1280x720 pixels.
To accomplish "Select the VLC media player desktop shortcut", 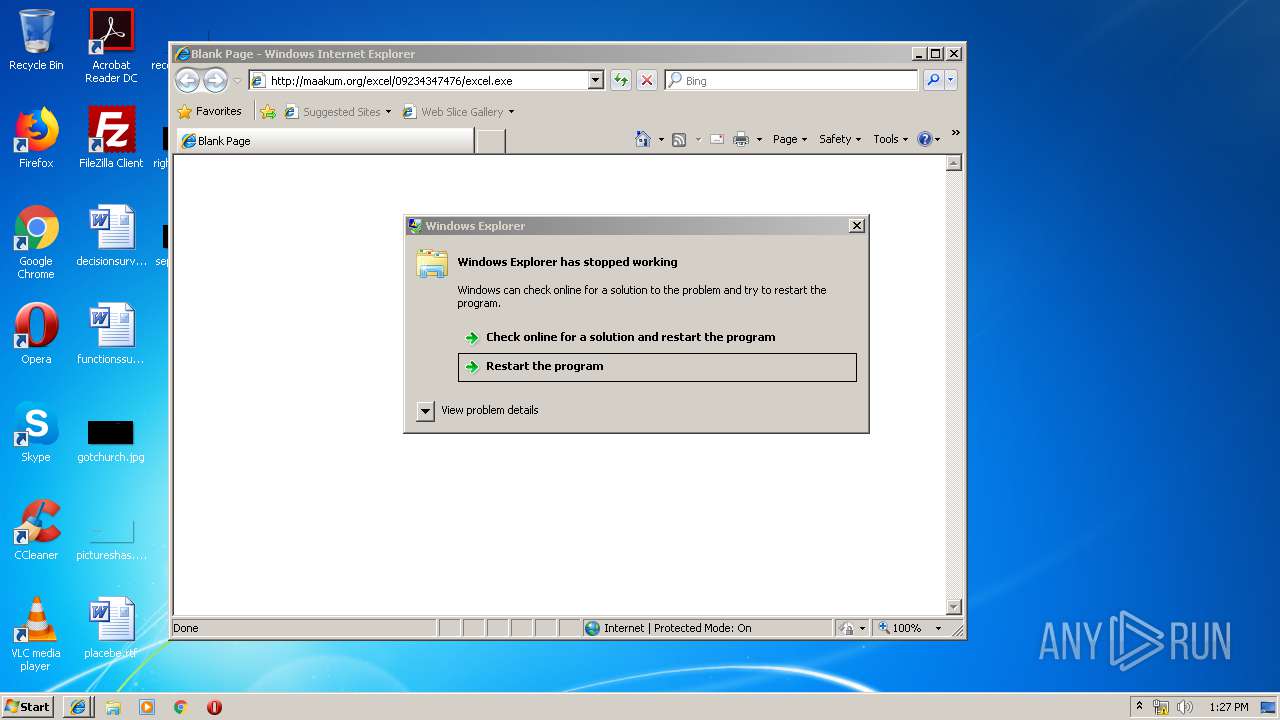I will 36,634.
